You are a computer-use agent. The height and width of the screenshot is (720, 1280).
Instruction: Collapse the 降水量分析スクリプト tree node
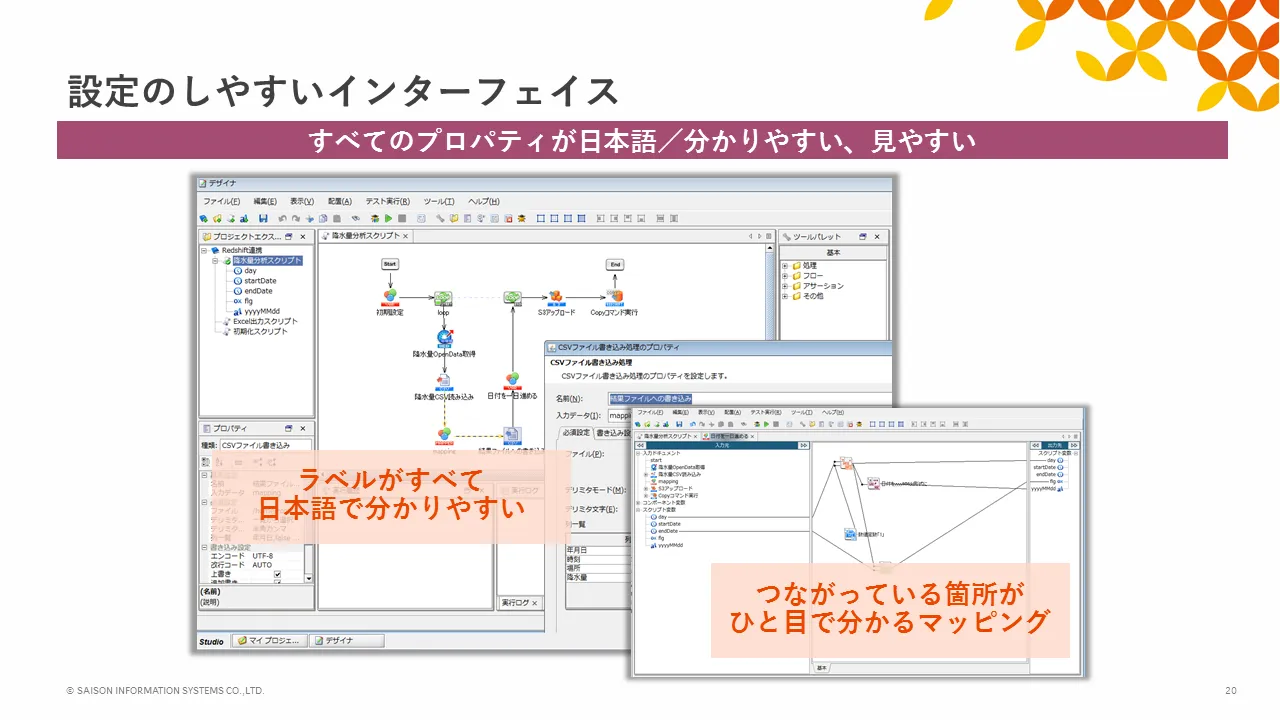pyautogui.click(x=215, y=260)
